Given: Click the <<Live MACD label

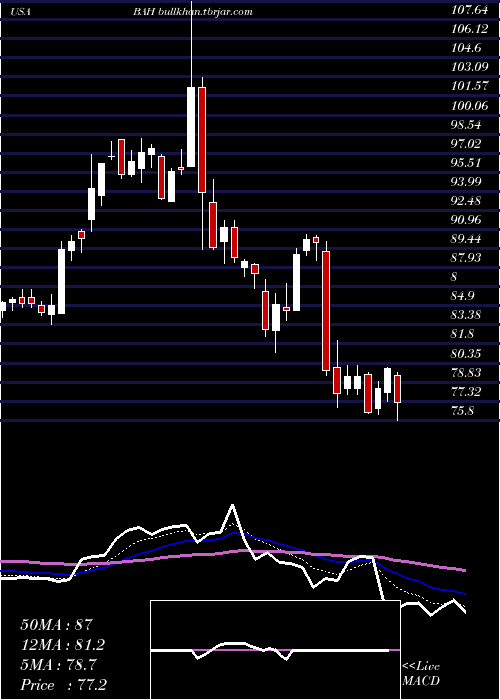Looking at the screenshot, I should coord(421,674).
